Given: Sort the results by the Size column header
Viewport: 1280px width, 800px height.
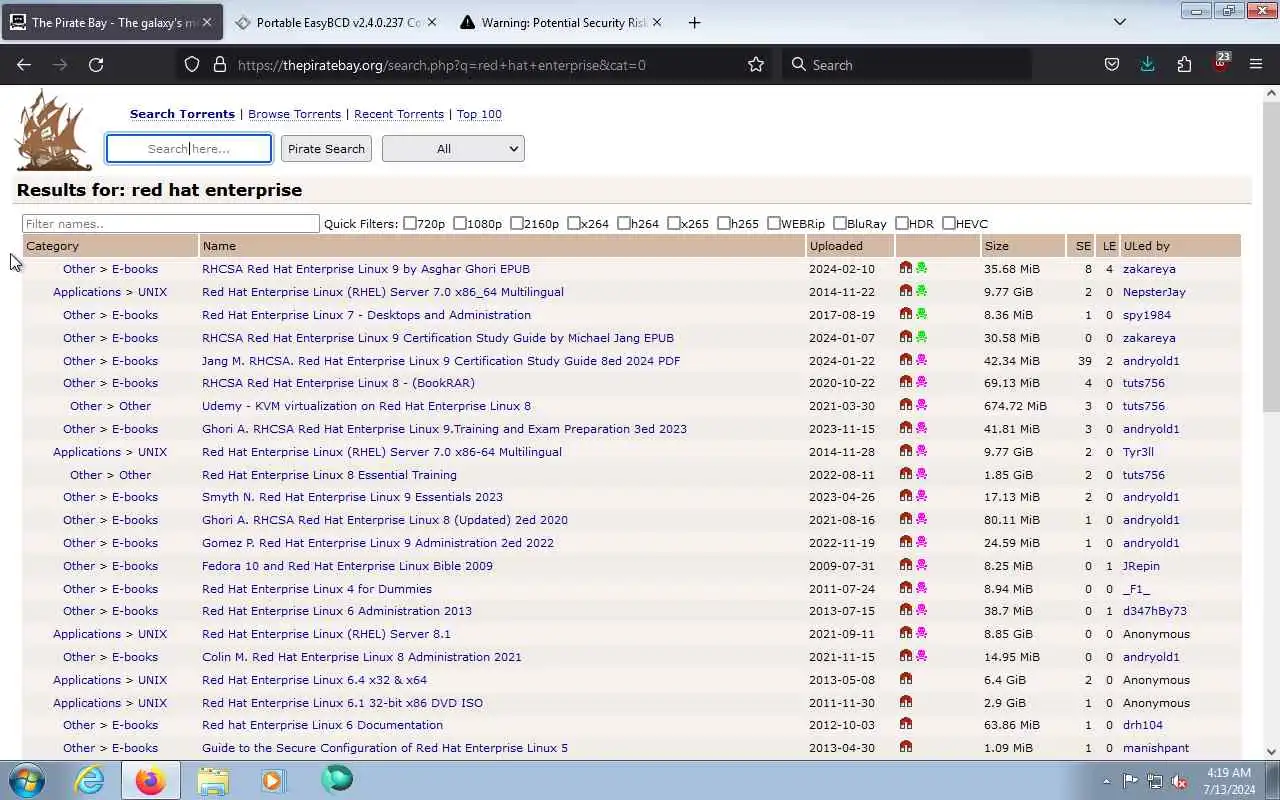Looking at the screenshot, I should (x=996, y=245).
